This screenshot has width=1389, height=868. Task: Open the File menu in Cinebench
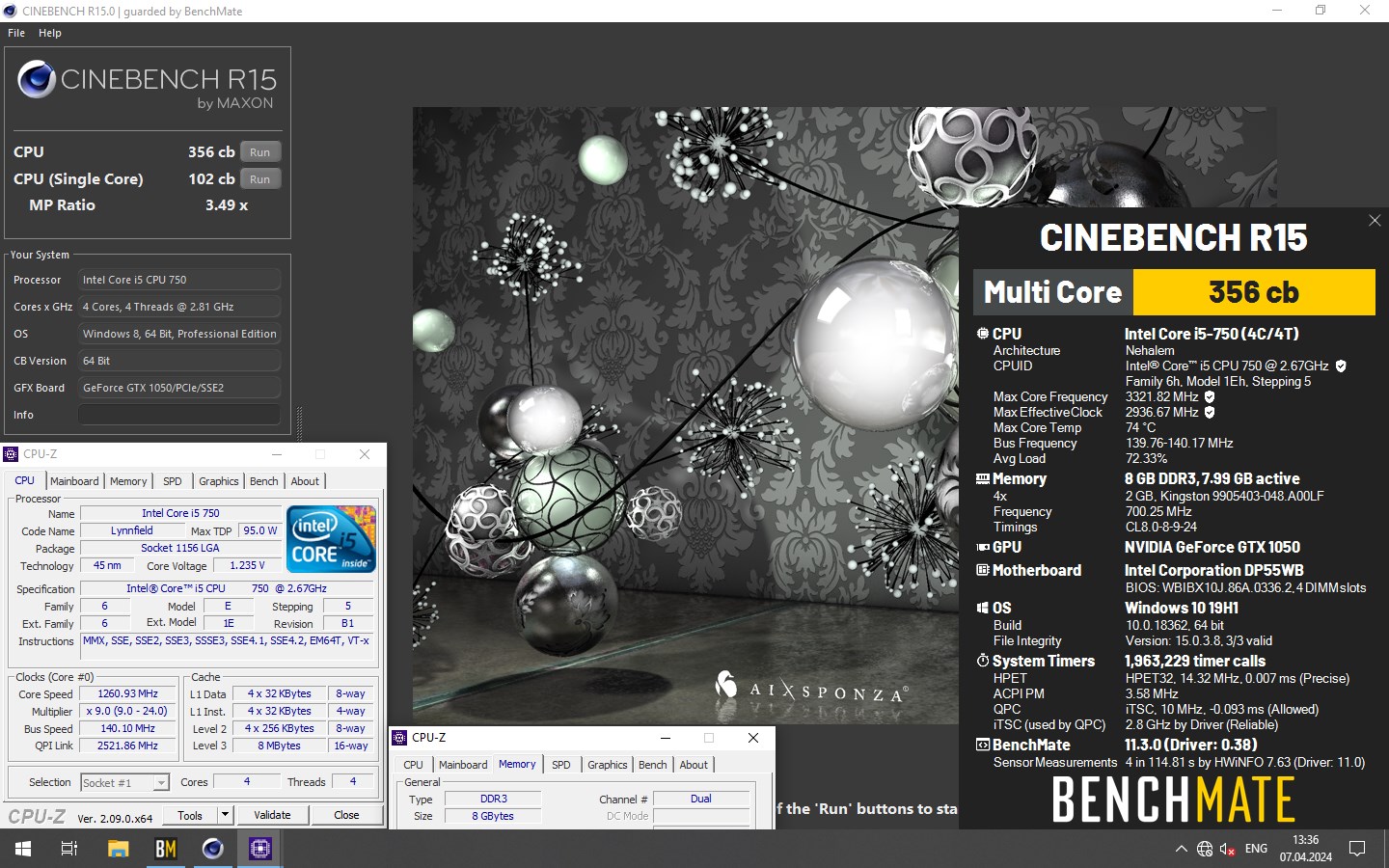pos(16,33)
